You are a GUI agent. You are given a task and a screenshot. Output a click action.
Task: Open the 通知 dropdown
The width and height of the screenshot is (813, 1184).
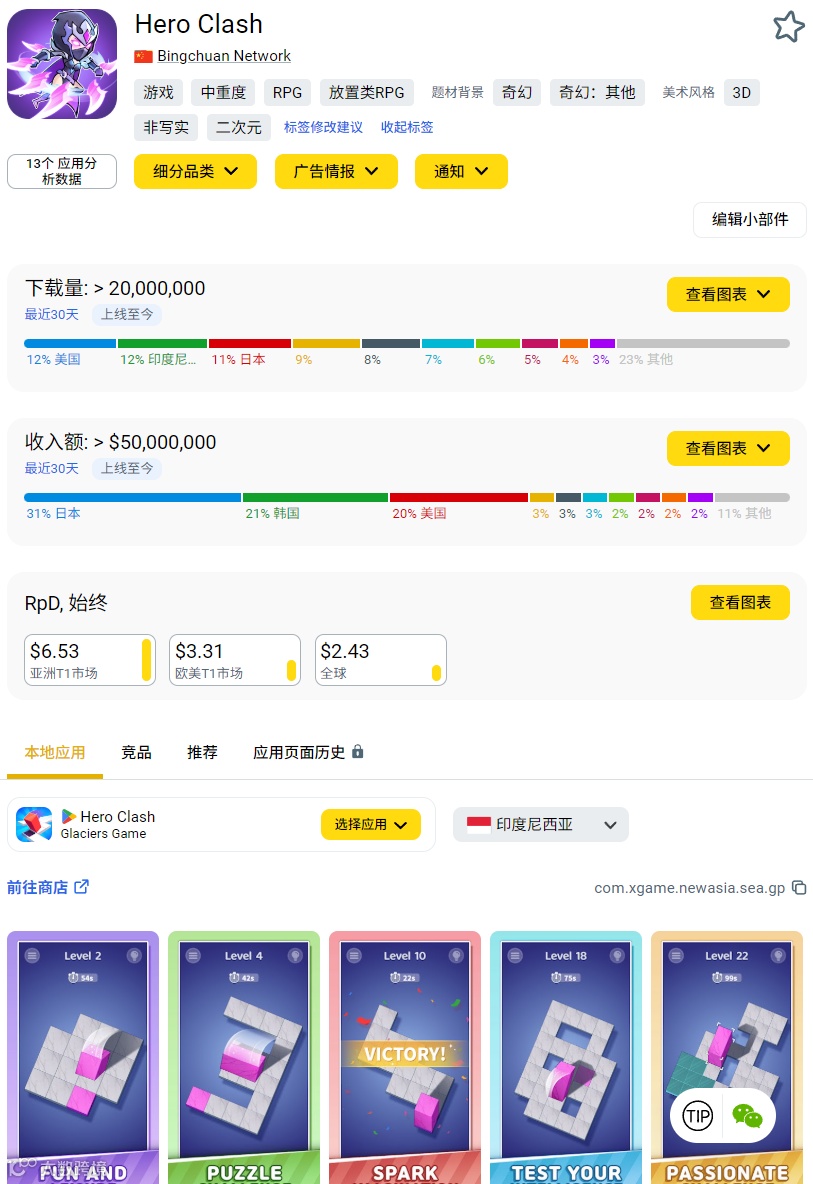point(461,171)
